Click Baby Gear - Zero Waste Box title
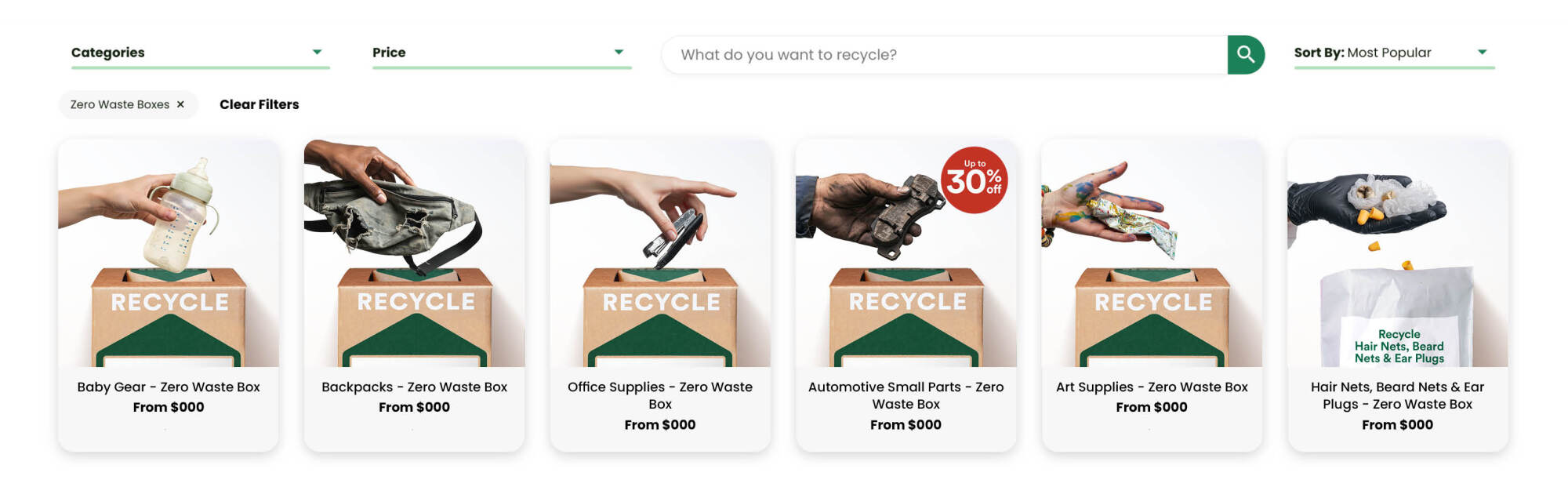Viewport: 1568px width, 487px height. click(x=169, y=387)
